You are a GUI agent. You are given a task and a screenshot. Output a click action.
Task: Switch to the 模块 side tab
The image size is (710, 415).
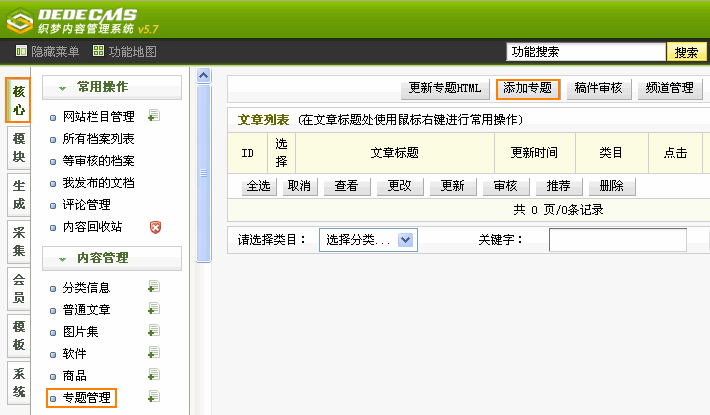tap(18, 147)
